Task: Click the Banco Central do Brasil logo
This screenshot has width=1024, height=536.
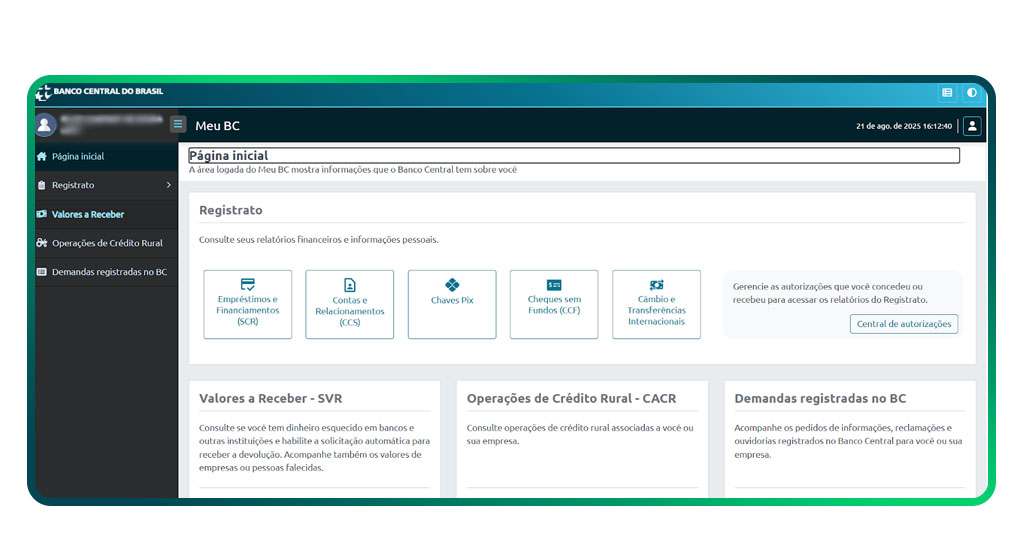Action: click(98, 92)
